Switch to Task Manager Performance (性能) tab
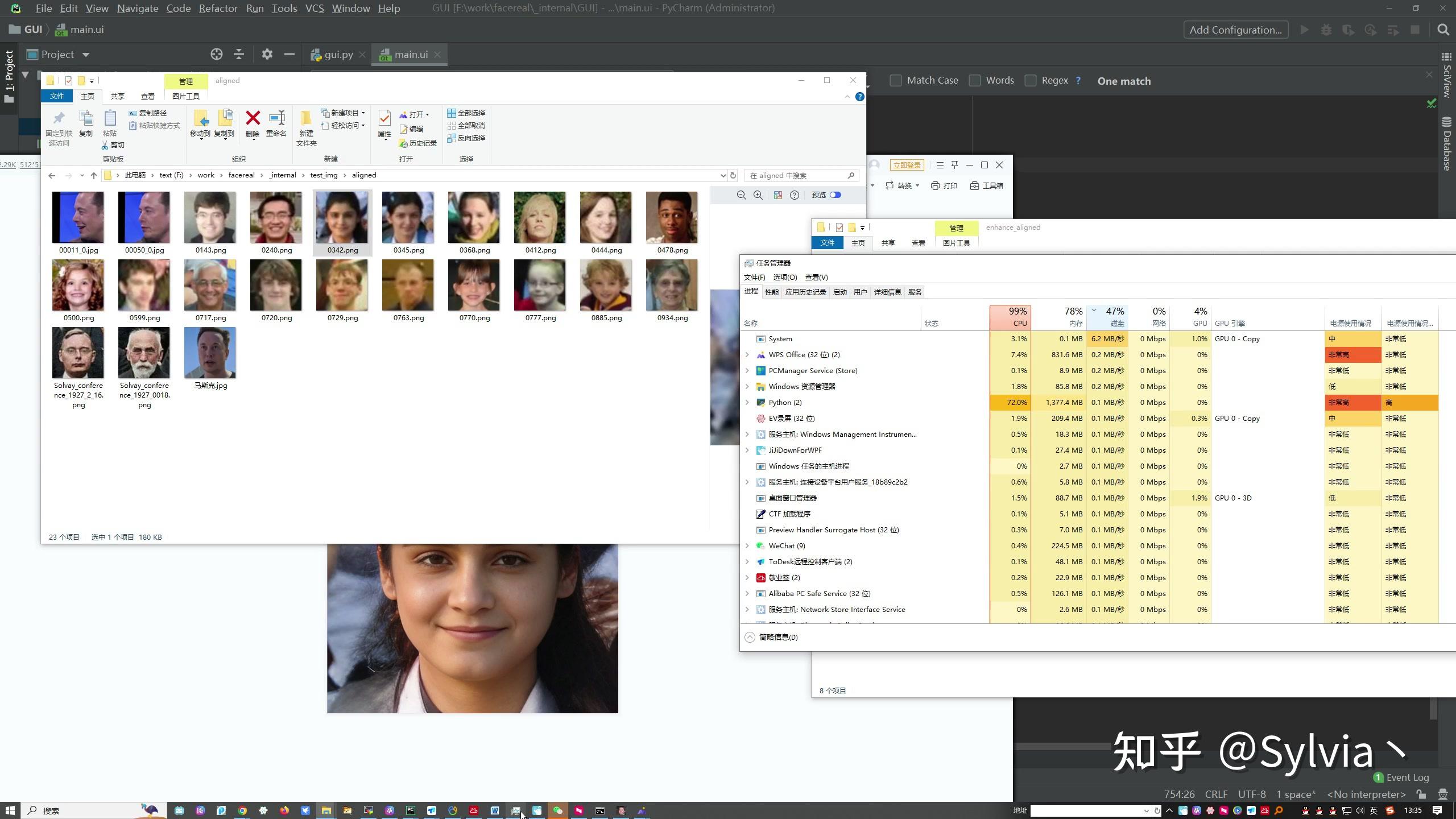 771,292
